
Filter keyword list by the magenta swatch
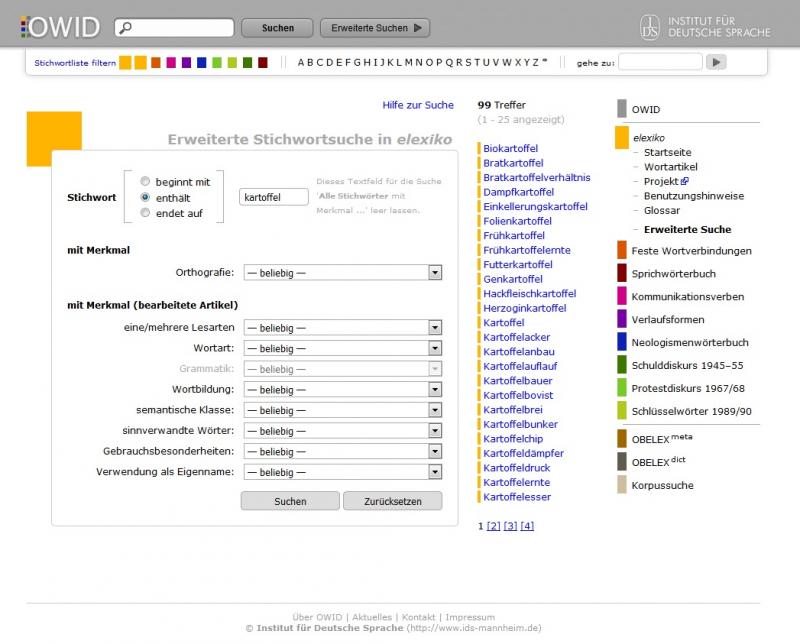(x=171, y=62)
